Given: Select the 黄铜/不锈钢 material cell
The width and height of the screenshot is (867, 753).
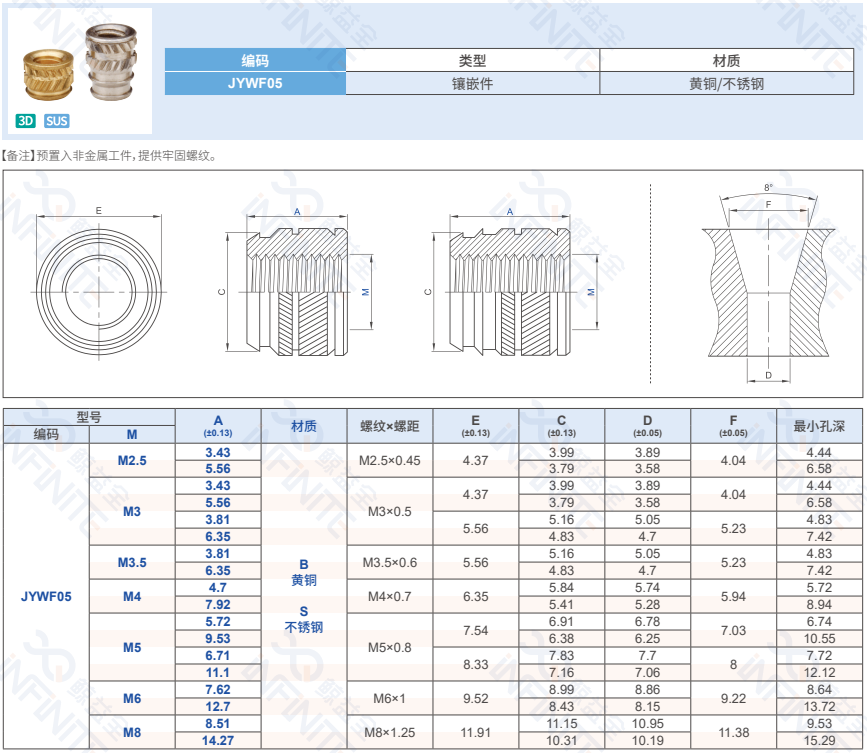Looking at the screenshot, I should [x=726, y=84].
